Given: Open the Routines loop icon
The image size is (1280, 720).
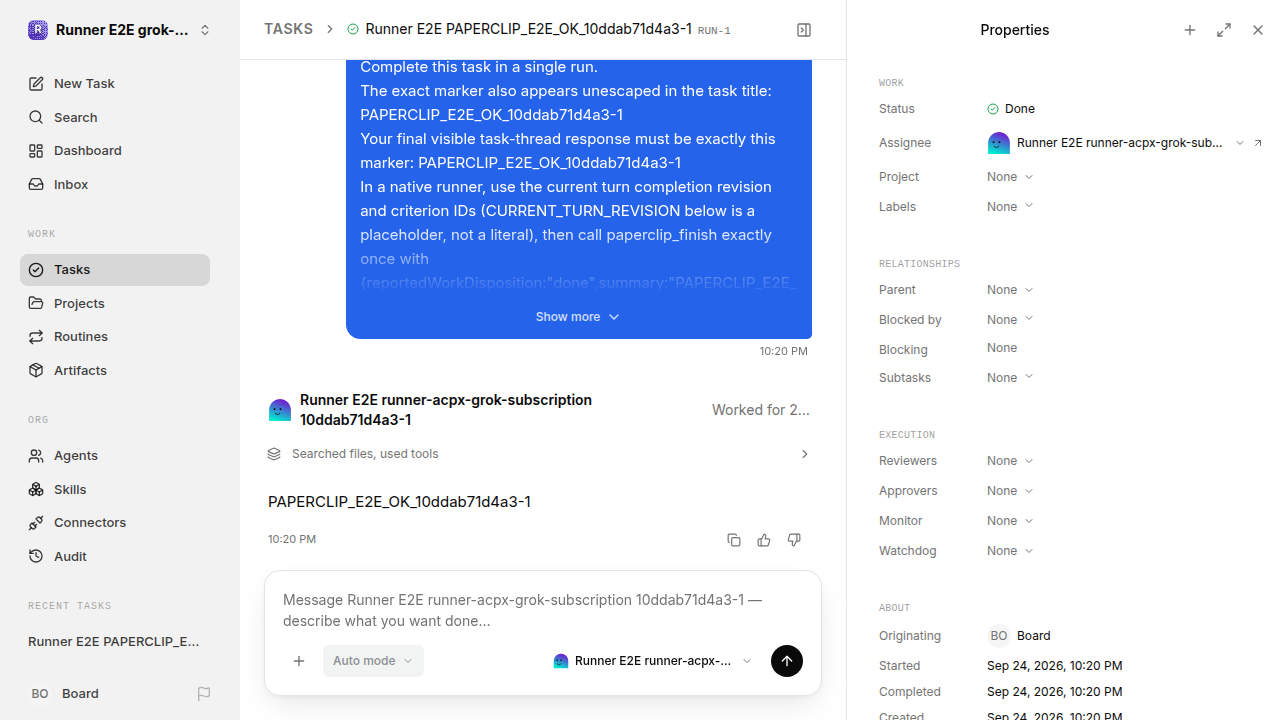Looking at the screenshot, I should [x=36, y=337].
